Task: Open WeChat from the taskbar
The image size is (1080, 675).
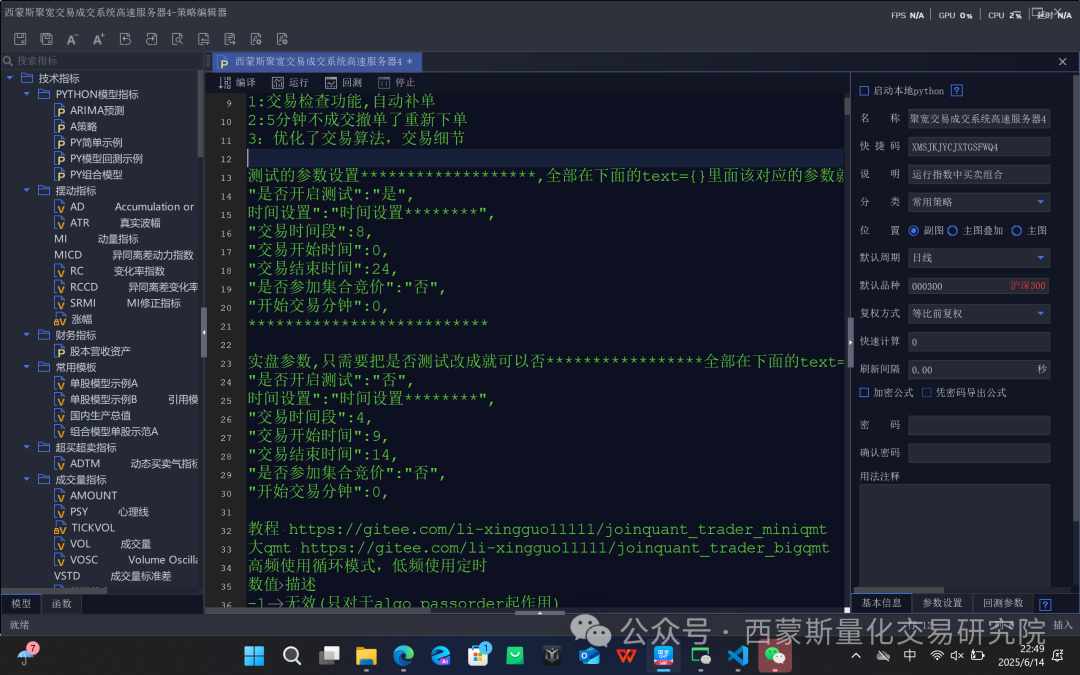Action: click(775, 655)
